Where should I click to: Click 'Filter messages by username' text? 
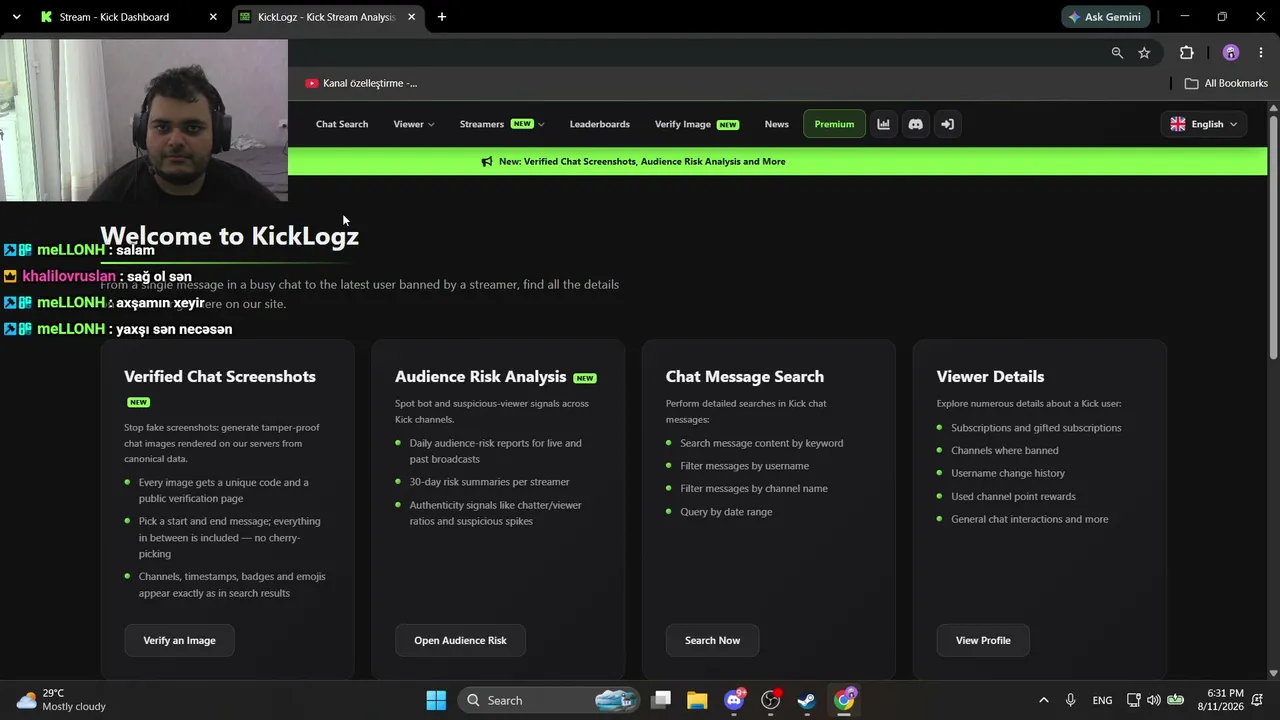[744, 466]
